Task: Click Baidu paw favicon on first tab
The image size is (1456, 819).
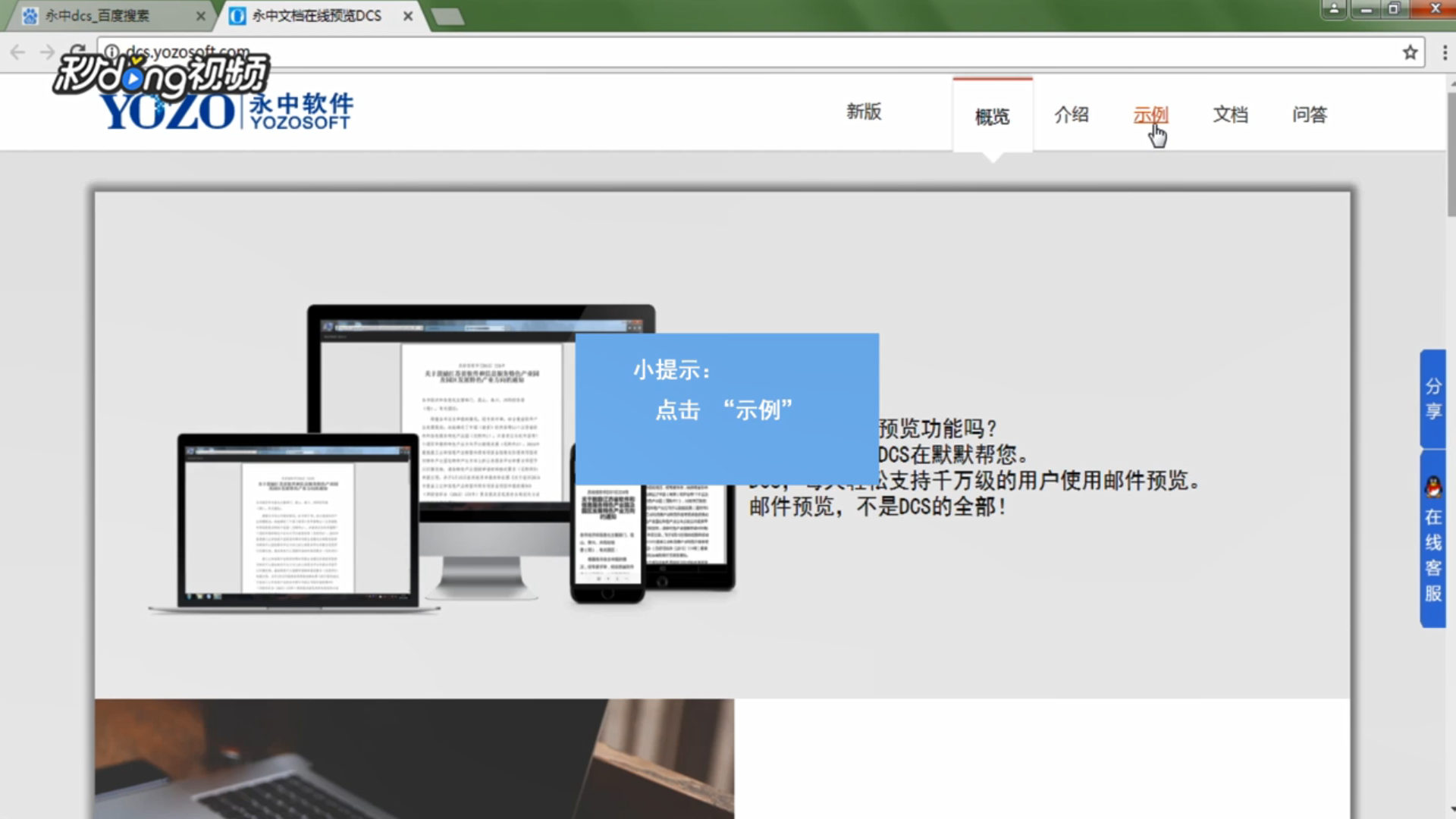Action: click(30, 16)
